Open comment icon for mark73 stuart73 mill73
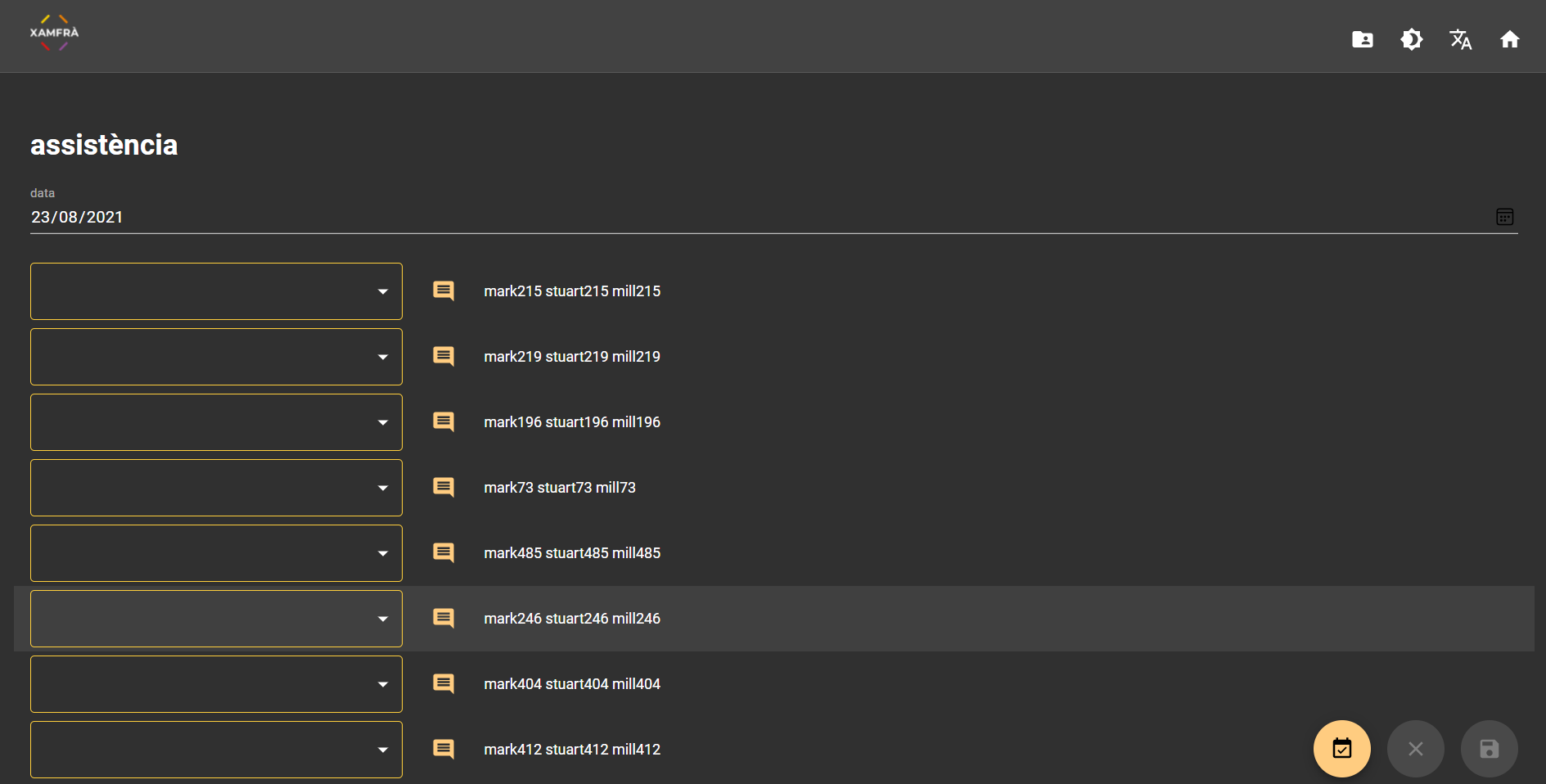Image resolution: width=1546 pixels, height=784 pixels. coord(444,488)
